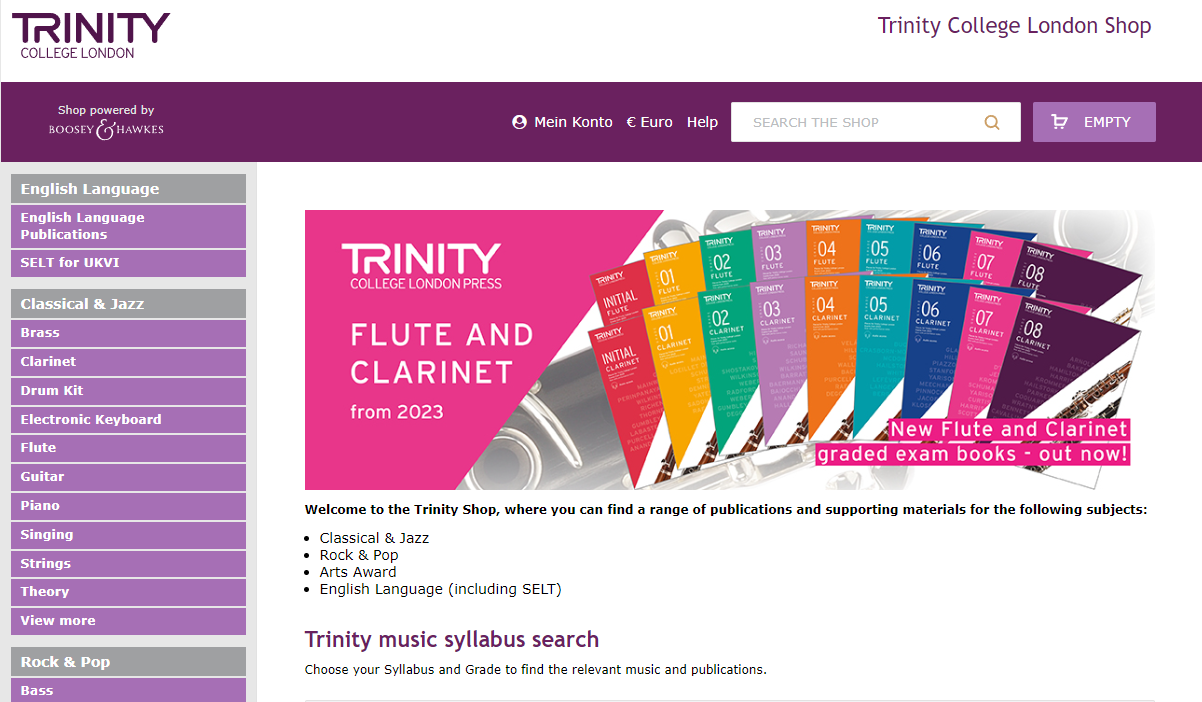Click the Flute and Clarinet banner
The height and width of the screenshot is (702, 1202).
pos(729,350)
